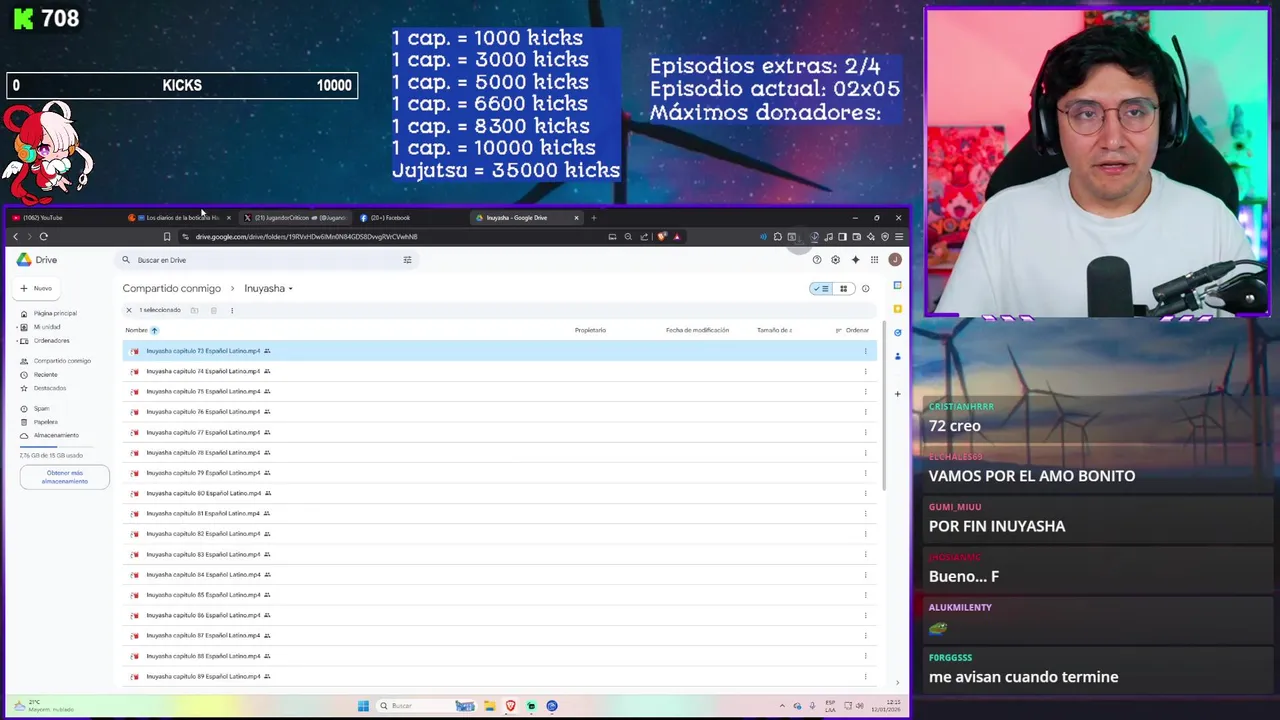The image size is (1280, 720).
Task: Click Fecha de modificación column header
Action: (x=697, y=330)
